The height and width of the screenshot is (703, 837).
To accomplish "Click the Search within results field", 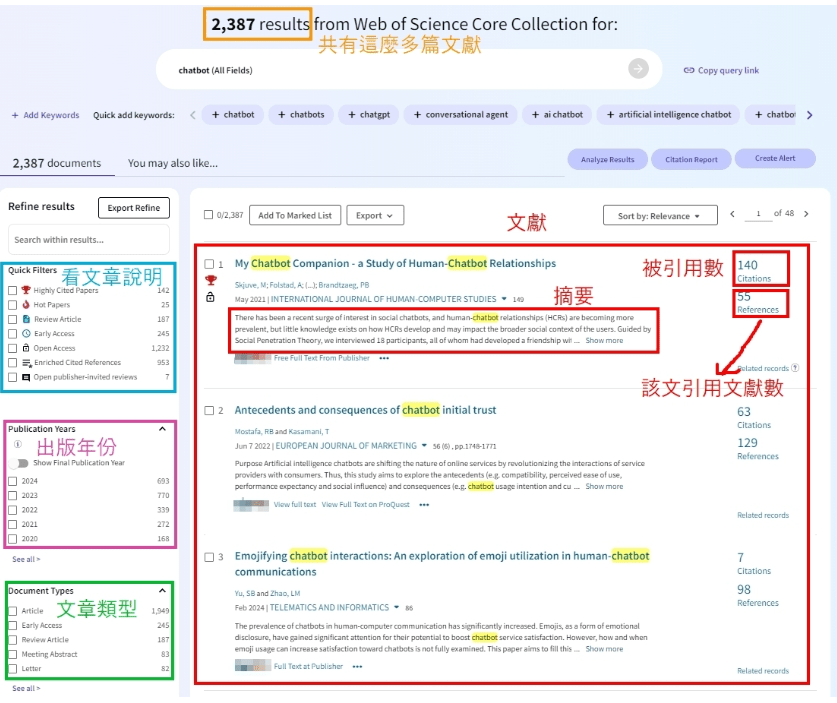I will click(89, 240).
